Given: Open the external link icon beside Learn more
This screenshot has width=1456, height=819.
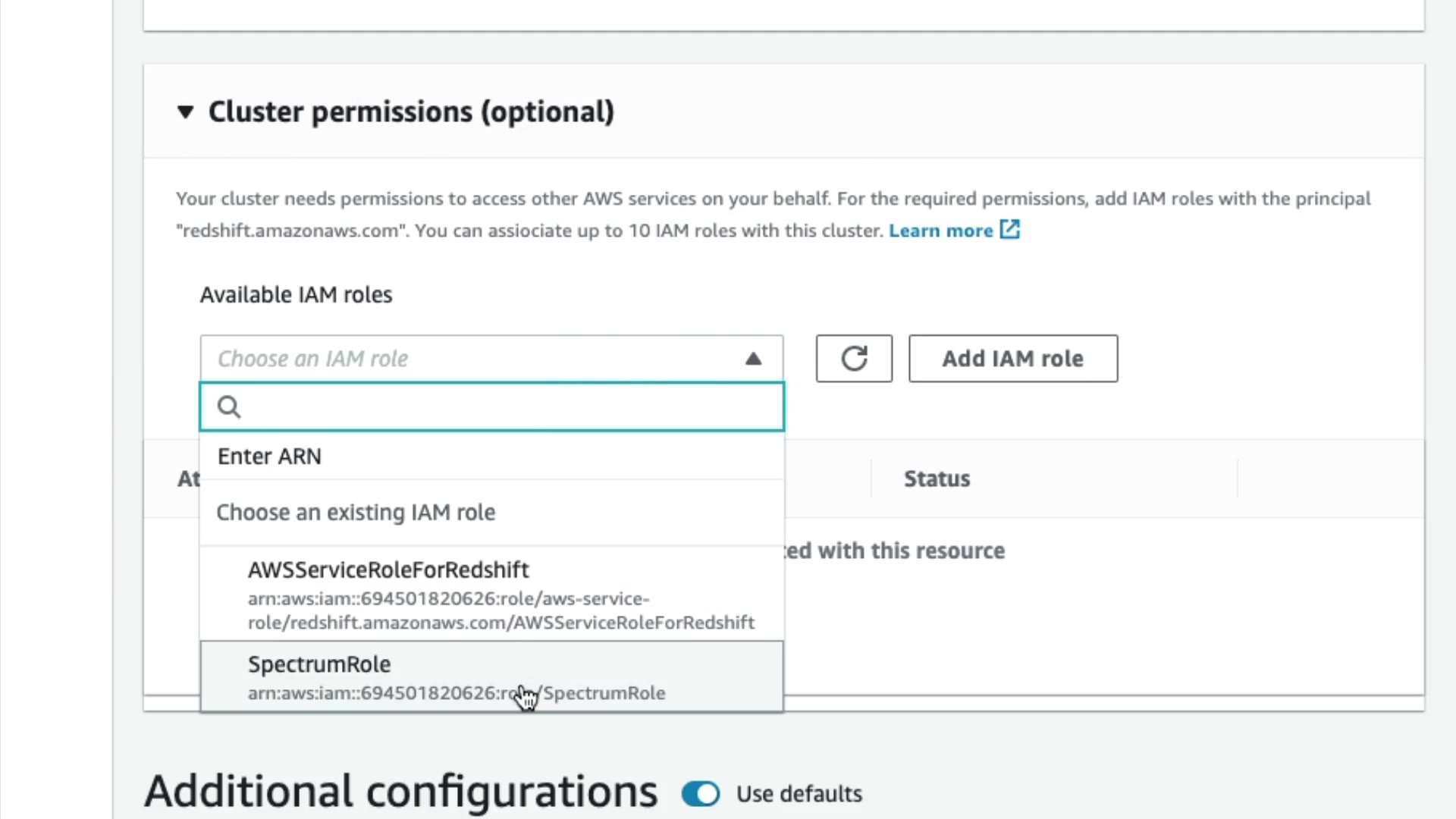Looking at the screenshot, I should [1010, 230].
